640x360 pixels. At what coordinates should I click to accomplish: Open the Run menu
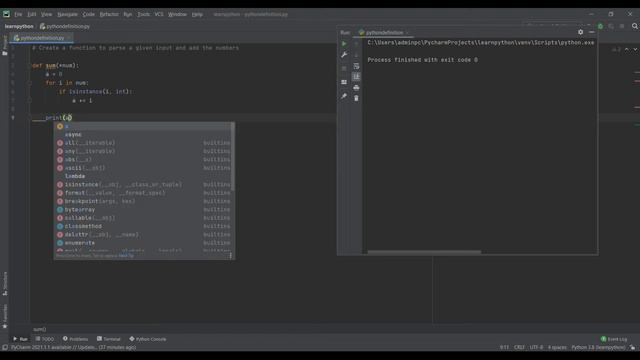[128, 14]
